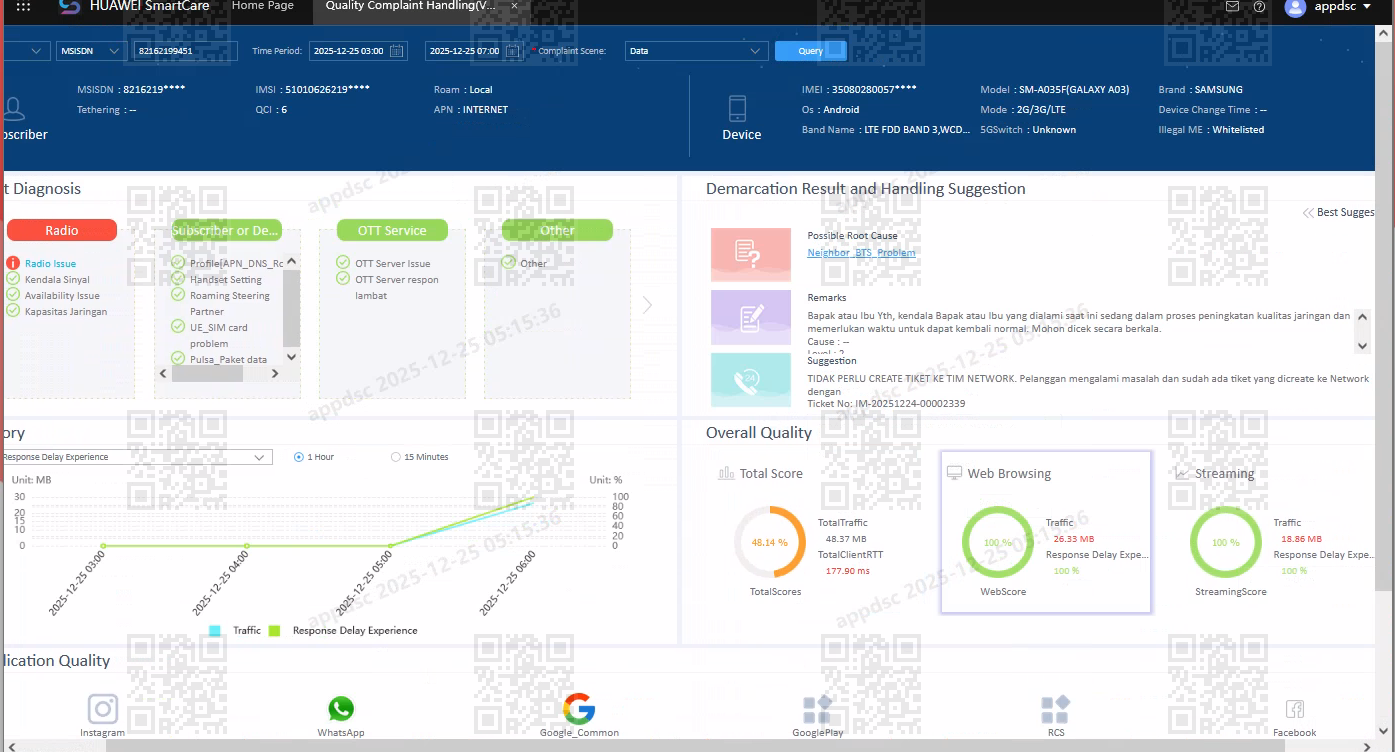Click the Device phone icon
The height and width of the screenshot is (752, 1395).
click(x=738, y=108)
